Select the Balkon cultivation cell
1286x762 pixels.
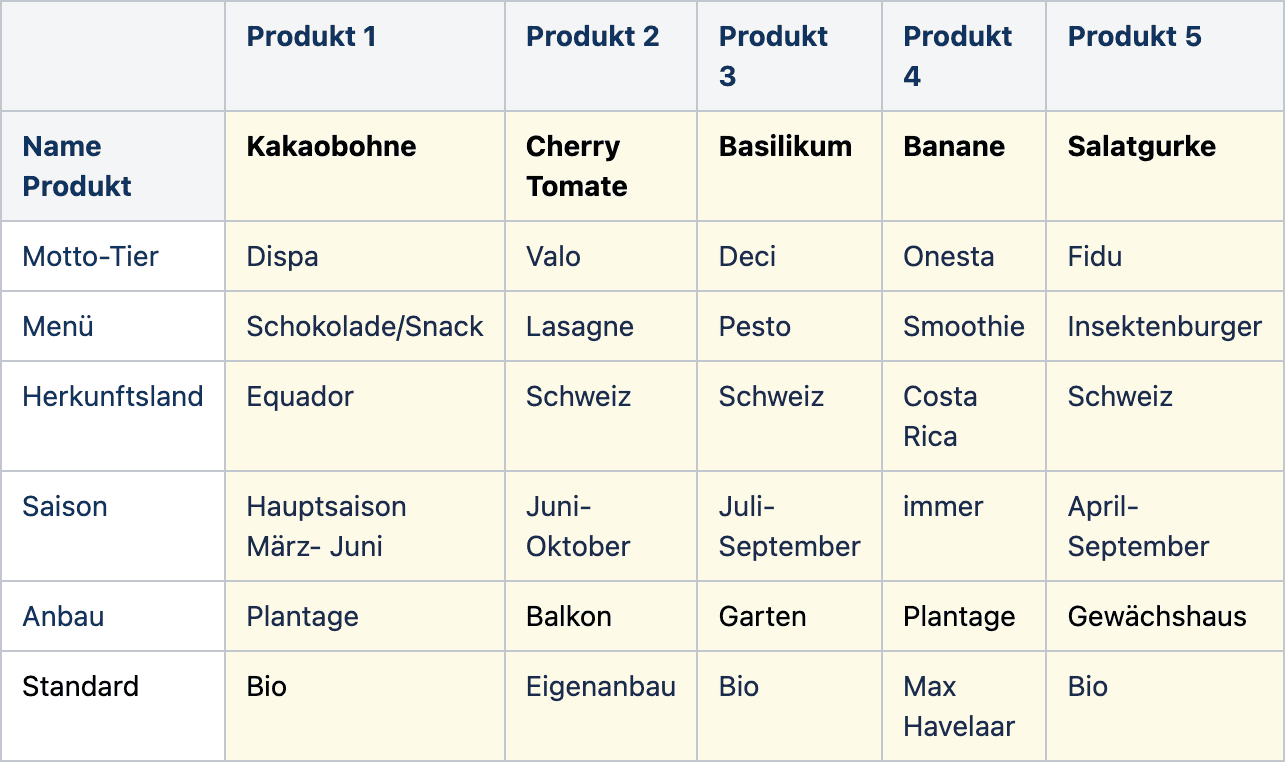(601, 616)
